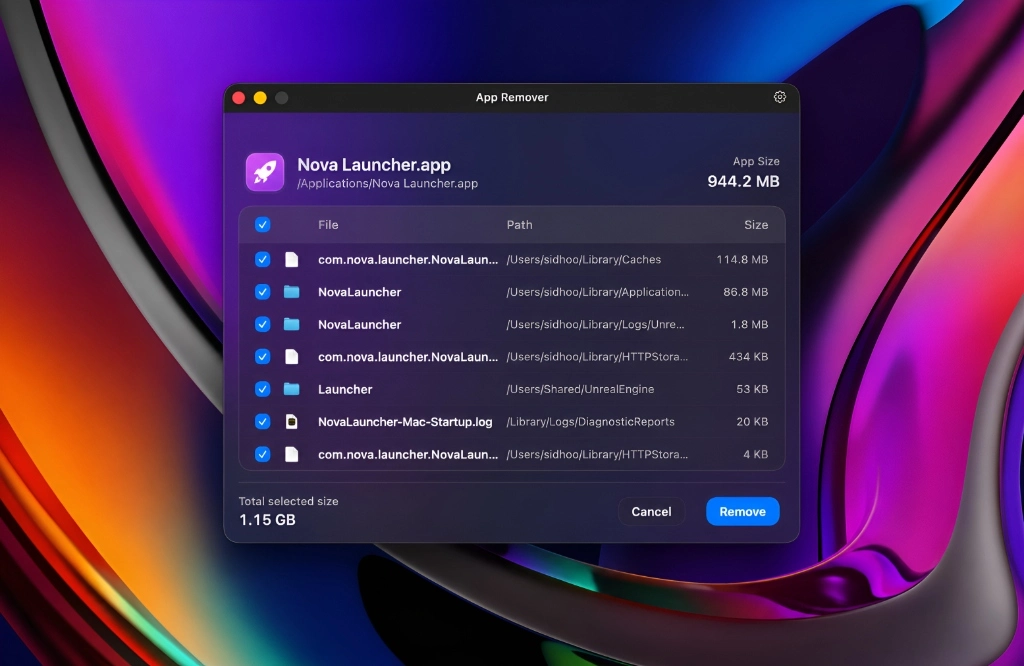Click the /Users/sidhoo/Library/Caches path

[584, 260]
